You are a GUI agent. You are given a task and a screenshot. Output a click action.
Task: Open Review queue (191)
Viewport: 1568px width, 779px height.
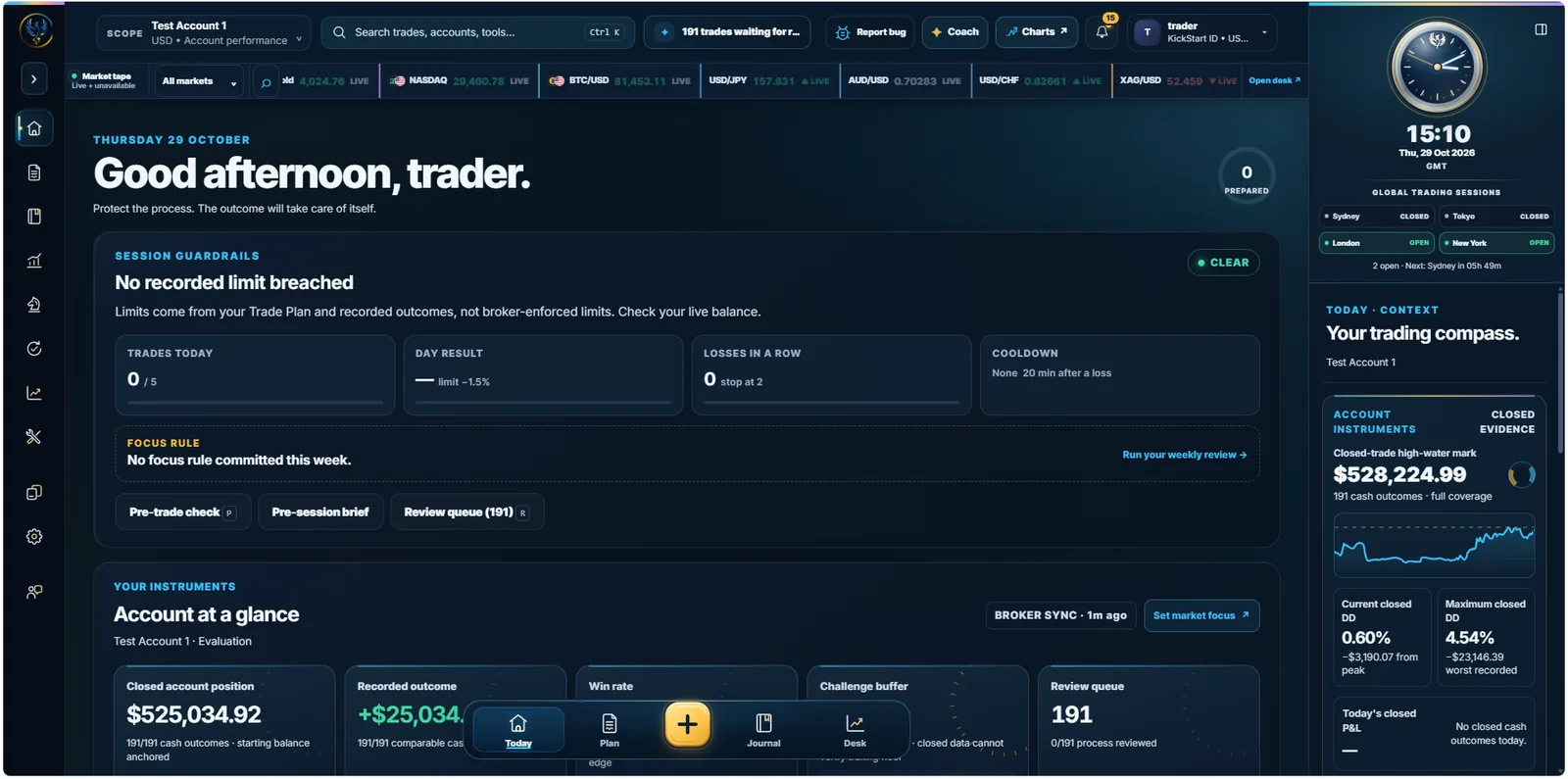point(466,512)
